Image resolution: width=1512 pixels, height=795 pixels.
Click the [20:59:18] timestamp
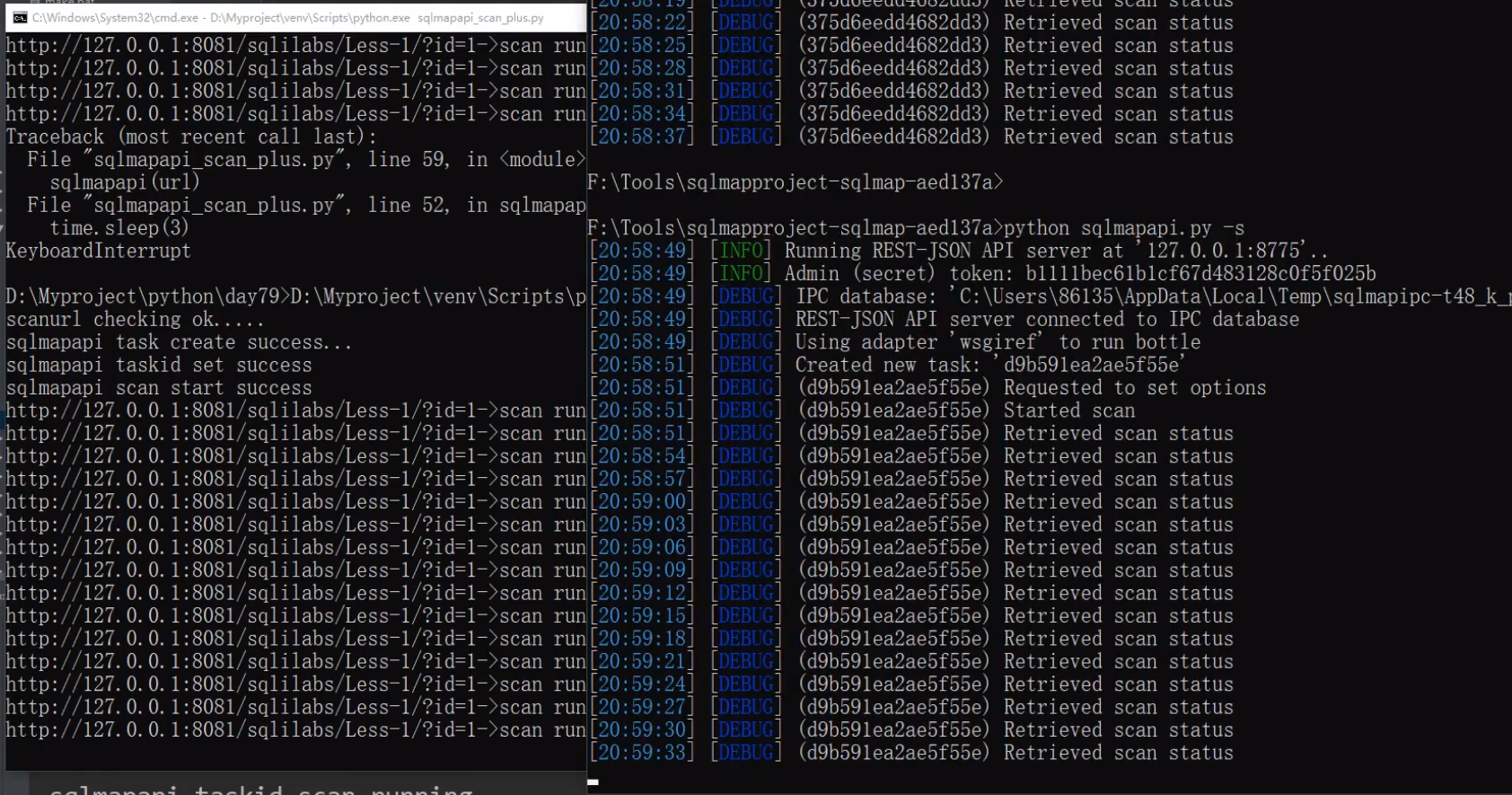(642, 639)
